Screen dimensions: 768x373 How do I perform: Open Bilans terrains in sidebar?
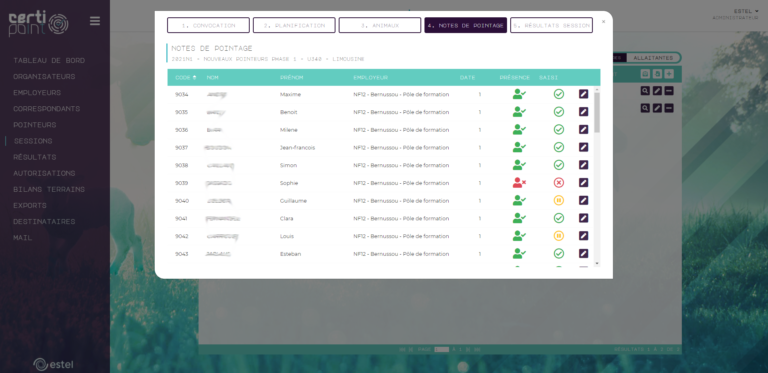(49, 189)
